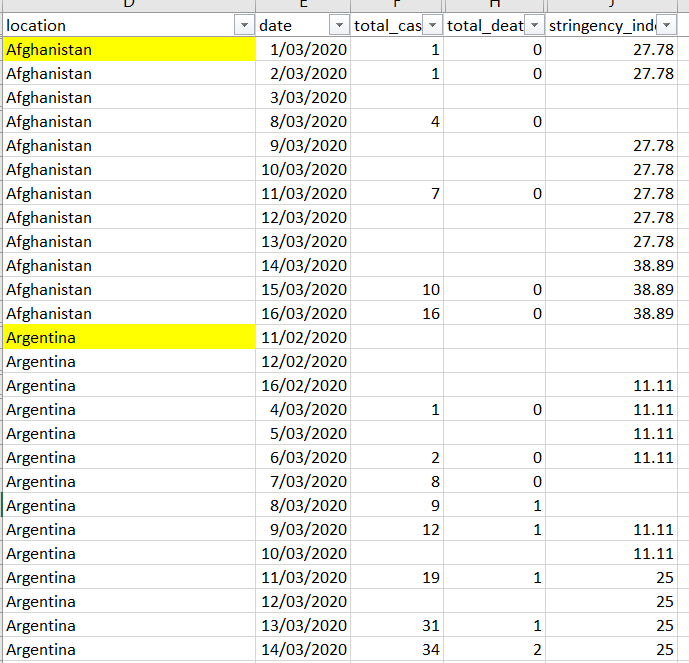Select total cases value 10
Viewport: 689px width, 663px height.
(x=397, y=289)
